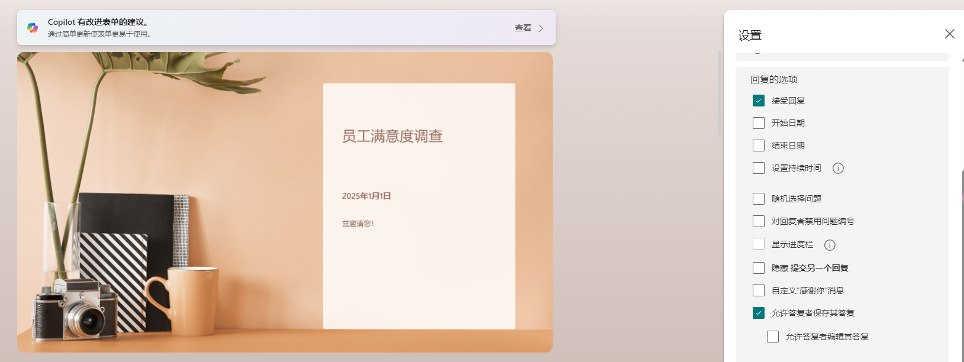Click the 查看 link in Copilot banner

coord(523,28)
